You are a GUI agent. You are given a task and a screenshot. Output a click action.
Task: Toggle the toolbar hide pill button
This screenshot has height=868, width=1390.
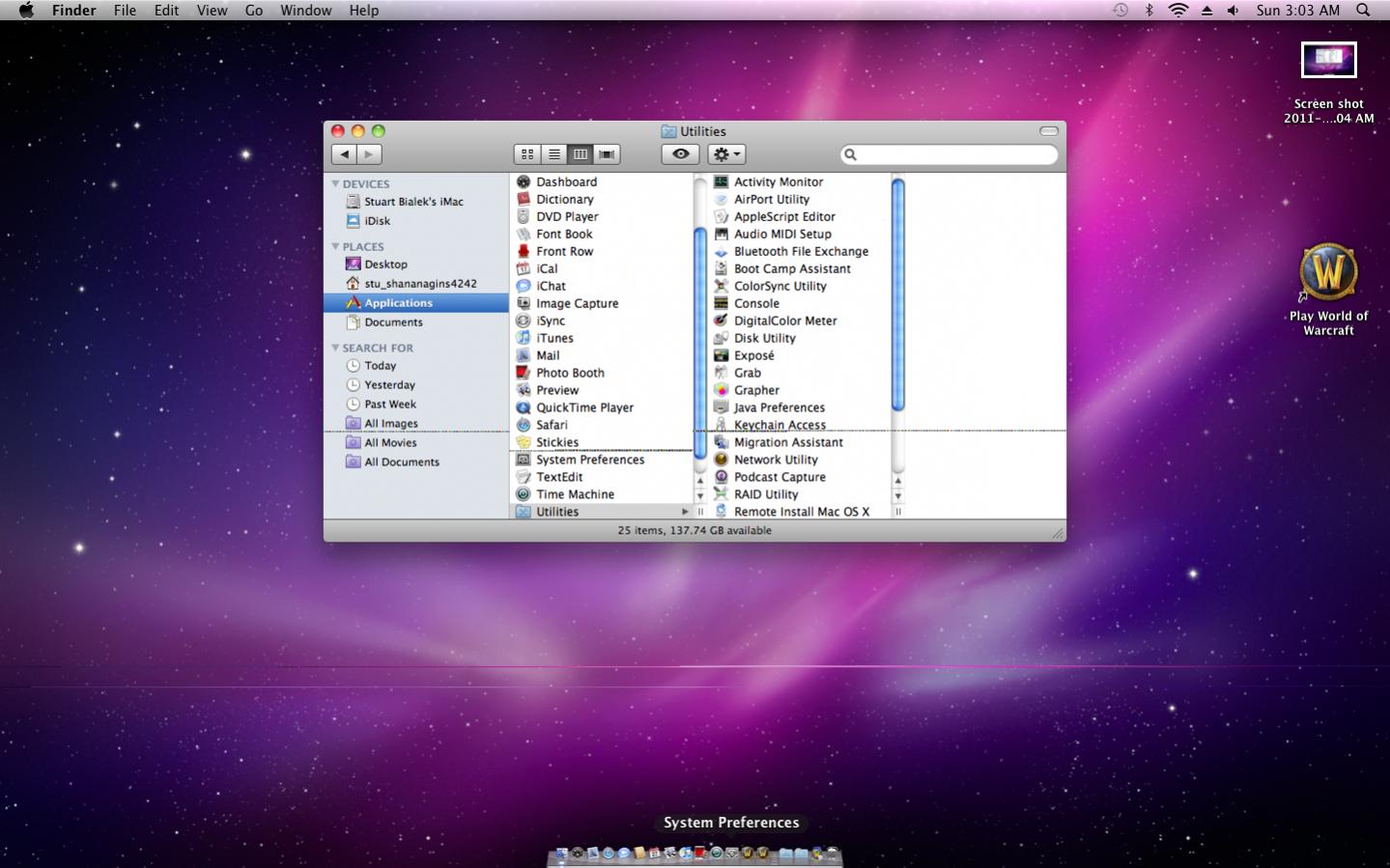click(x=1049, y=131)
